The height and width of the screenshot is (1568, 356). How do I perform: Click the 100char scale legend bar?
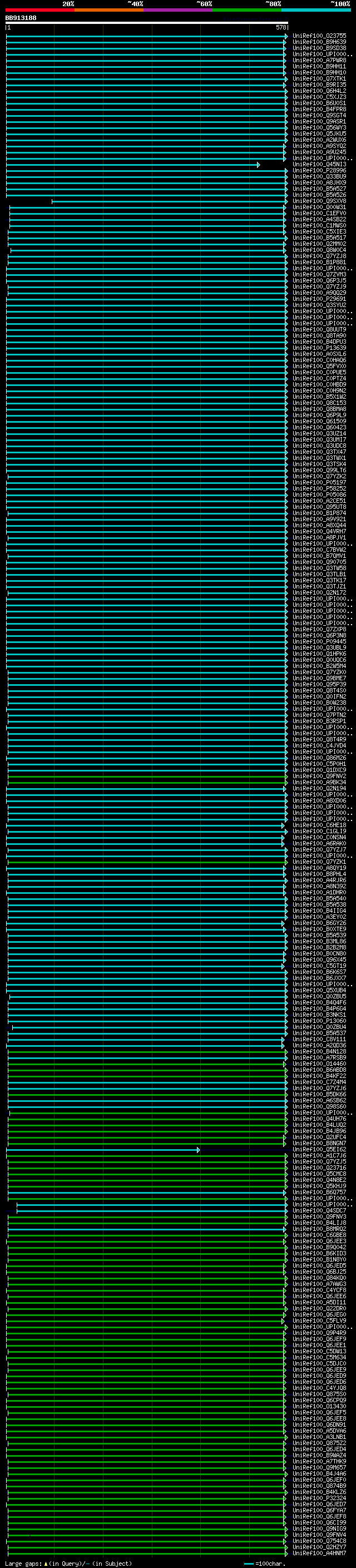point(249,1564)
